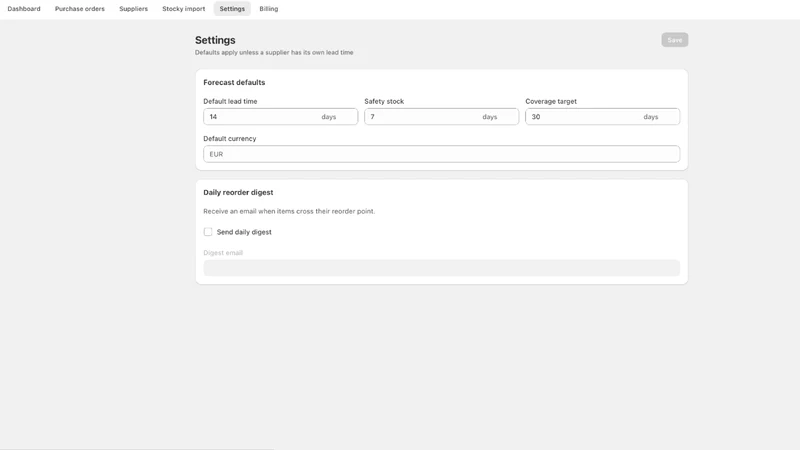Click the Settings page title
This screenshot has height=450, width=800.
(215, 40)
